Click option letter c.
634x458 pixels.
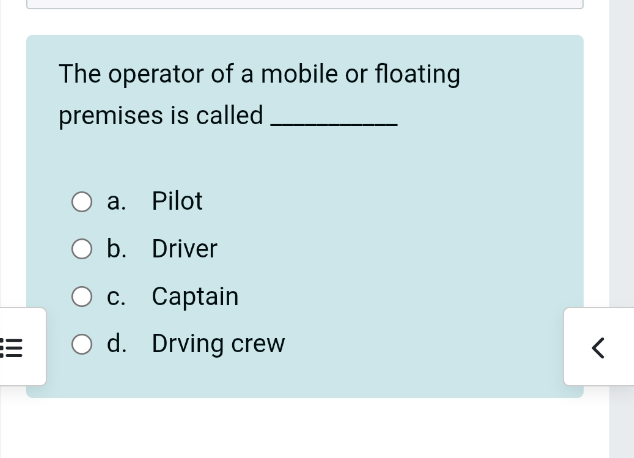point(116,297)
